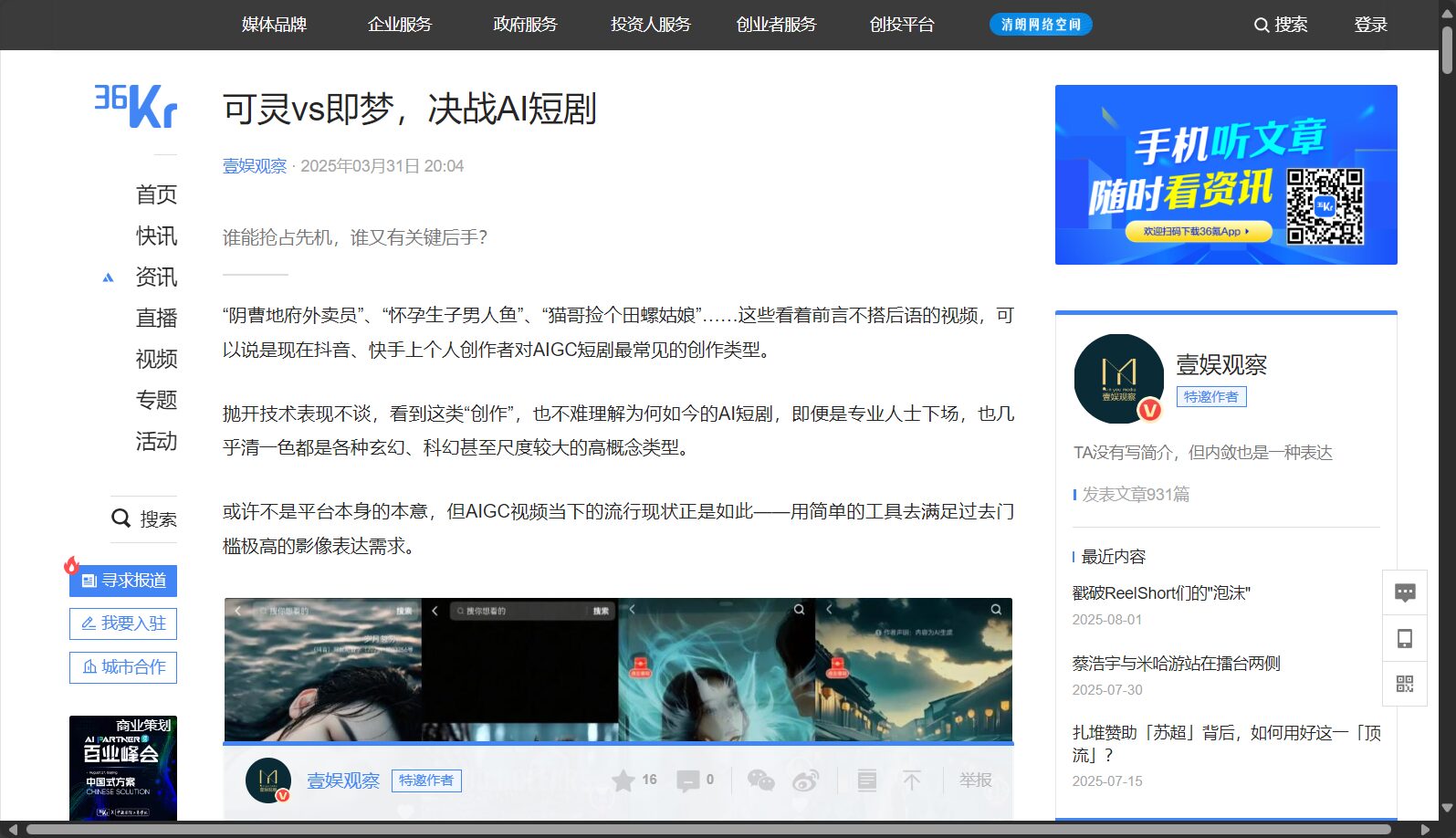Click 寻求报道 button

[x=123, y=581]
